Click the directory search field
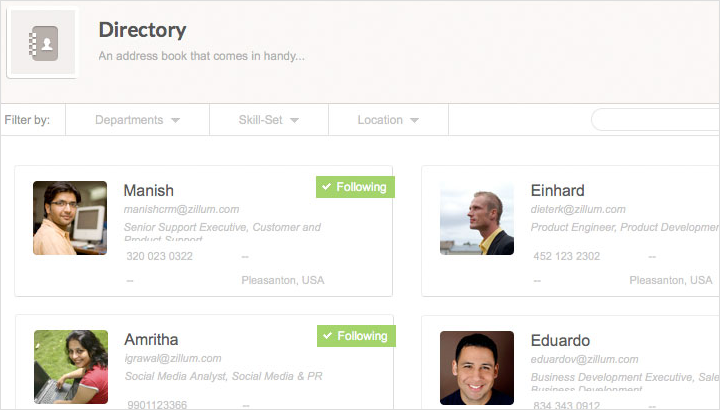This screenshot has height=410, width=720. 655,120
